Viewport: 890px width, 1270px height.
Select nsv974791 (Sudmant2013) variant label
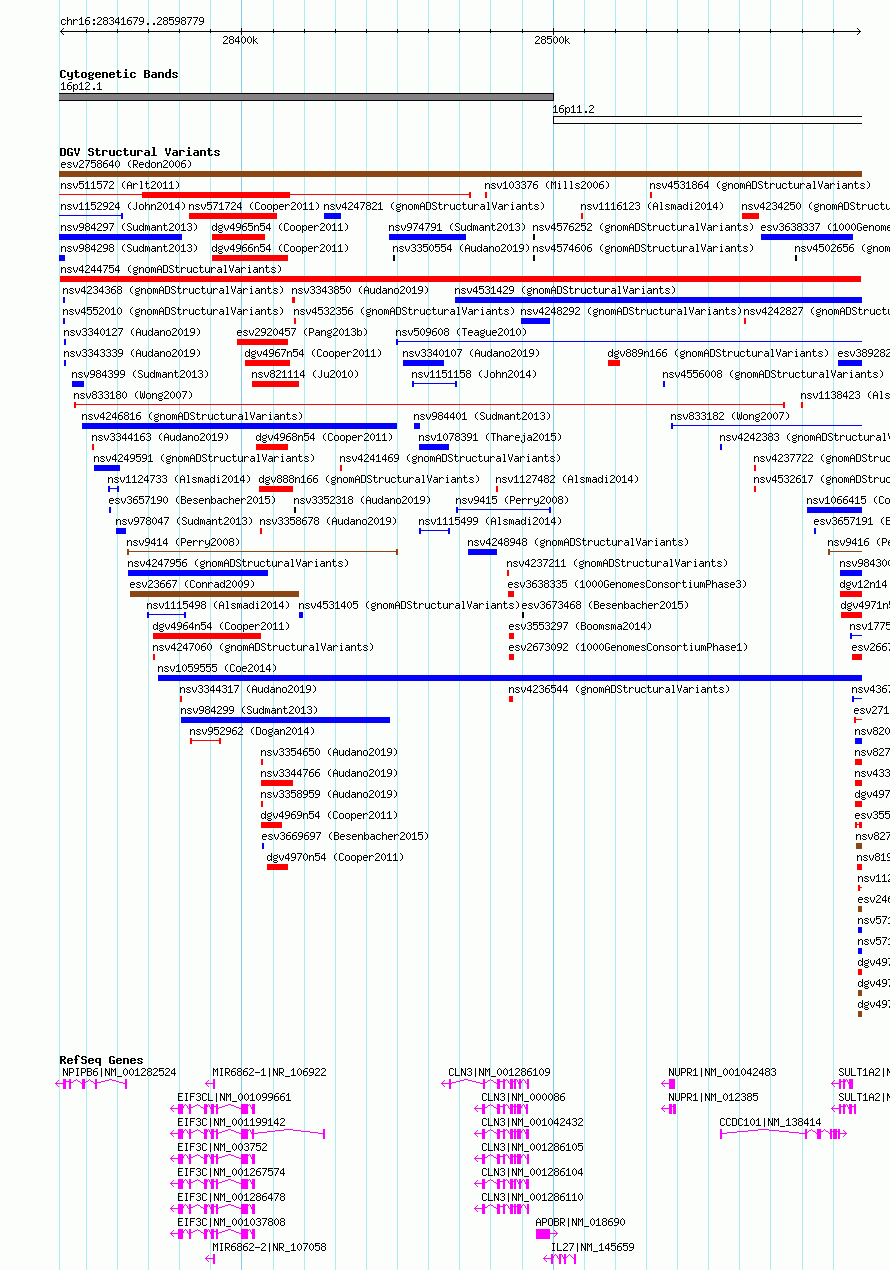pos(457,227)
